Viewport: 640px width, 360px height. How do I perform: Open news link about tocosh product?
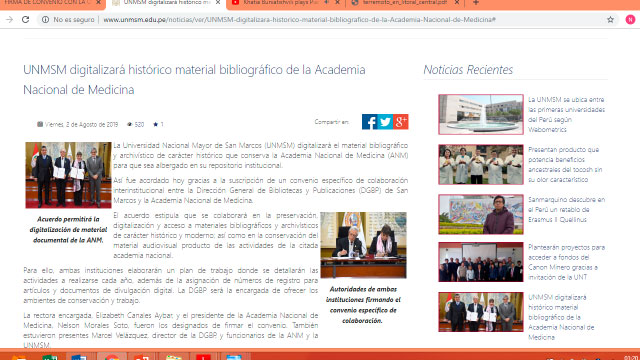[x=565, y=164]
